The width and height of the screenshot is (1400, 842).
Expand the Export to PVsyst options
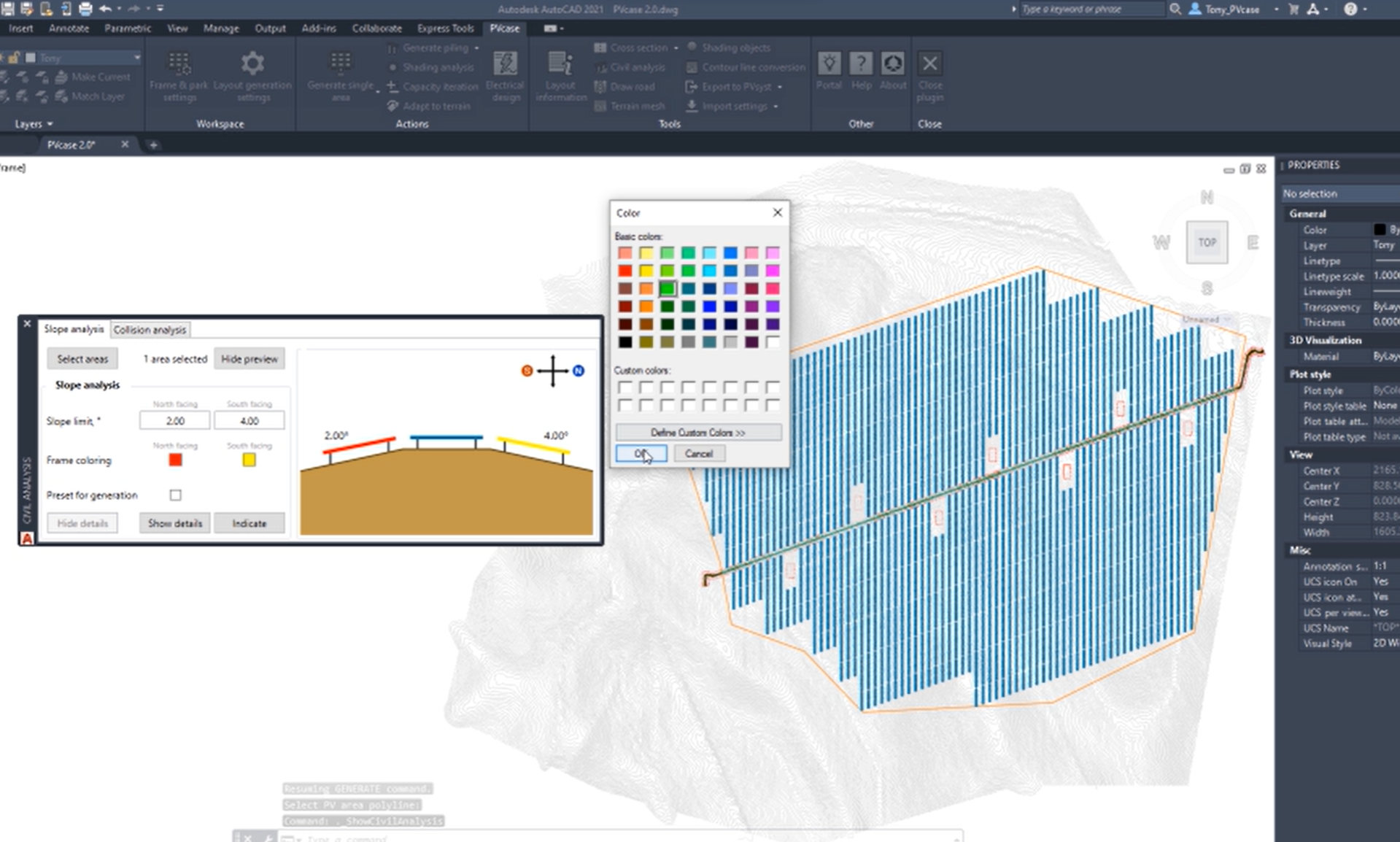tap(780, 86)
